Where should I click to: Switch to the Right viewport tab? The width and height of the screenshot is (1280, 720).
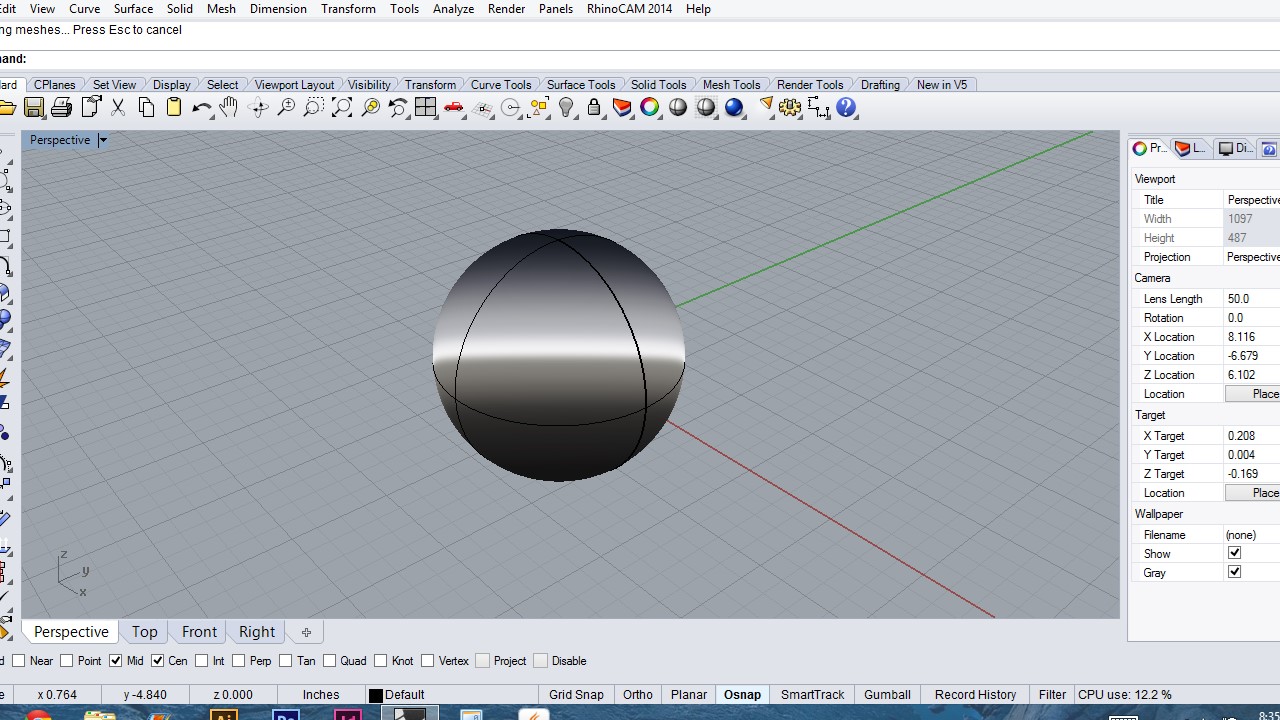[257, 632]
